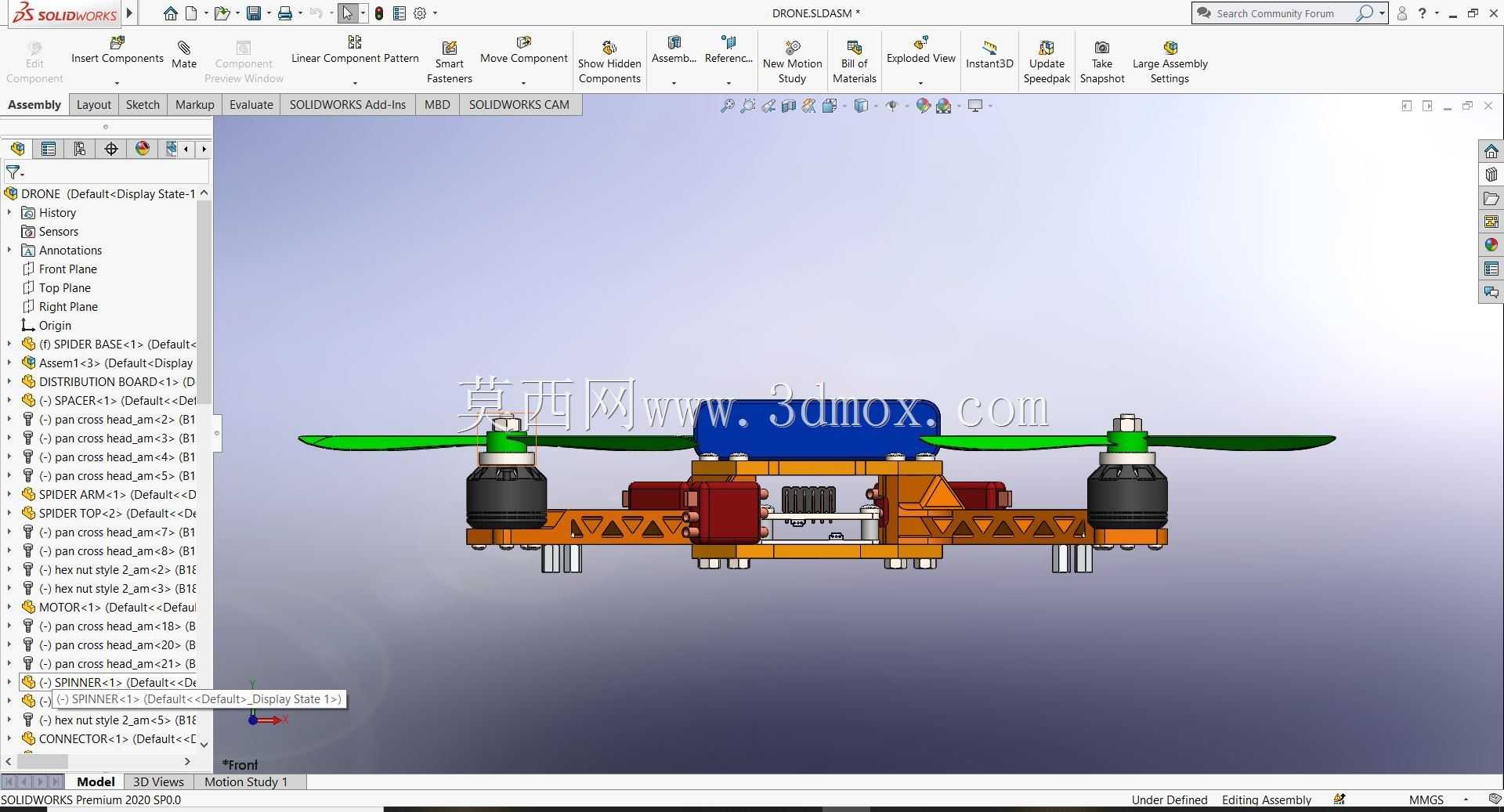Open SOLIDWORKS Resources home in task pane
The height and width of the screenshot is (812, 1504).
tap(1491, 151)
